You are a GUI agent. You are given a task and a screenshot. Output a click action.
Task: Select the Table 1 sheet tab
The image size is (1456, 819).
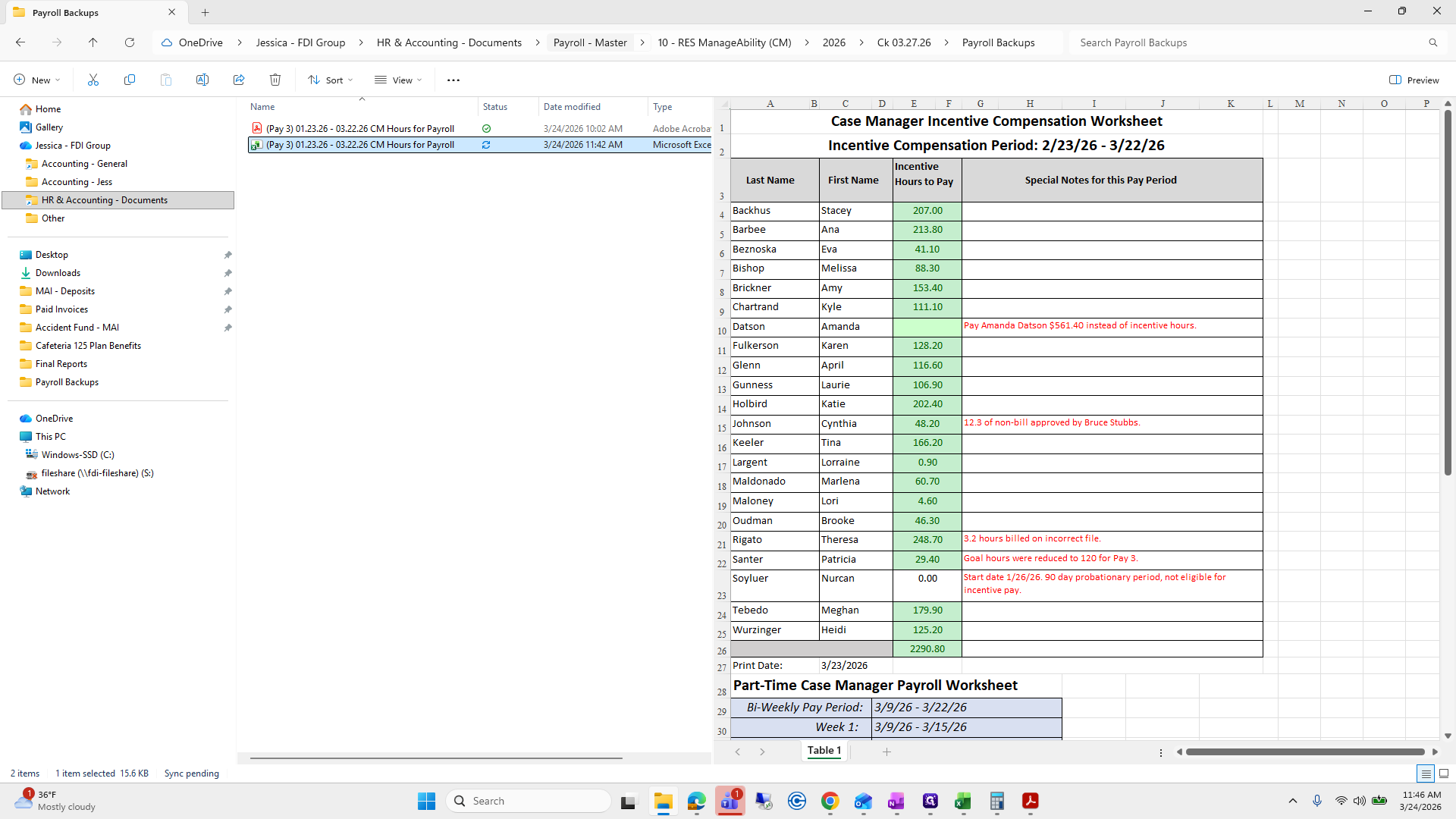pos(824,750)
